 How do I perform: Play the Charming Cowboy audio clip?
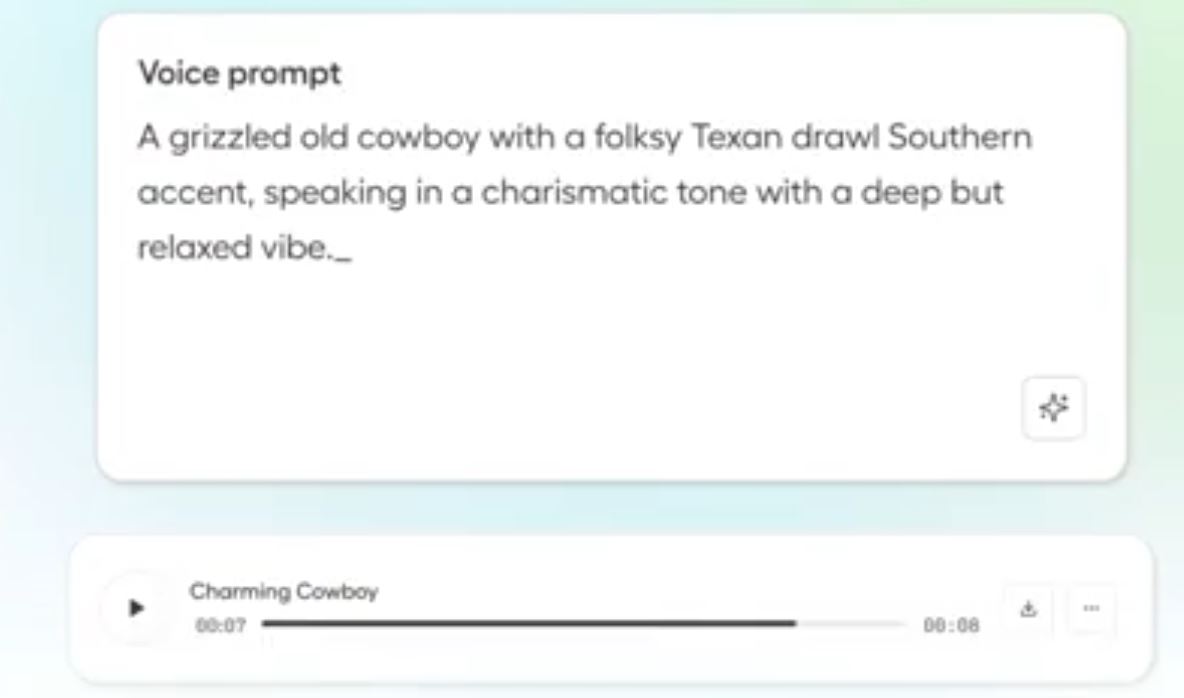coord(137,607)
